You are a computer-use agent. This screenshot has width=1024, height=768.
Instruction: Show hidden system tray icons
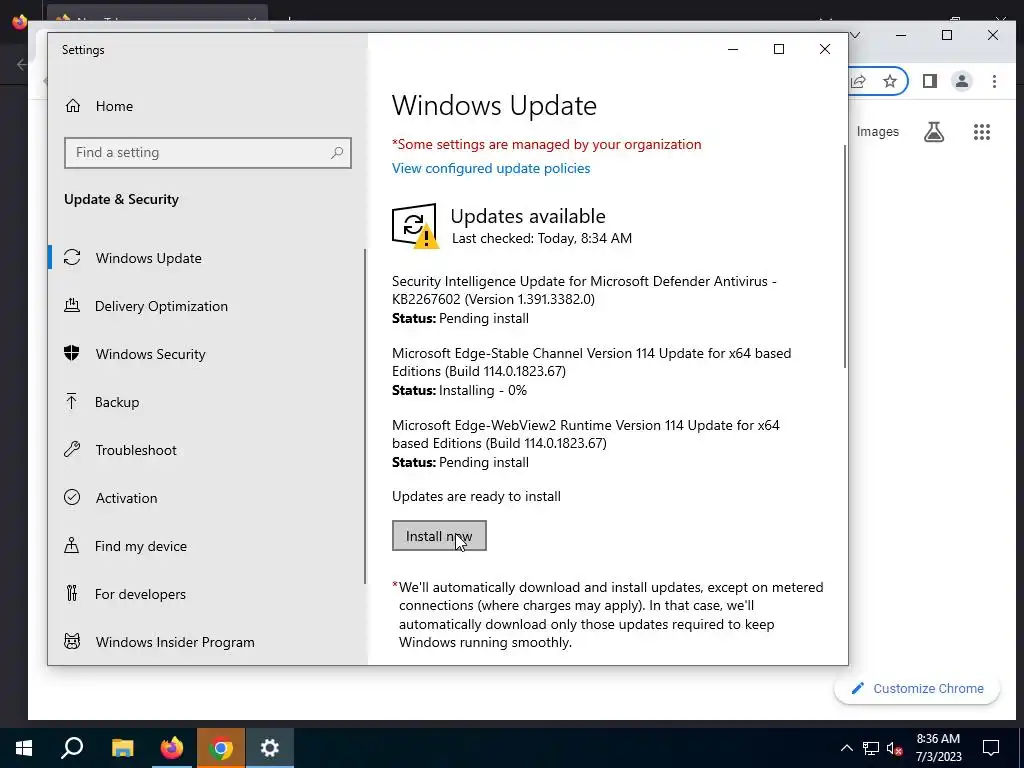tap(846, 748)
